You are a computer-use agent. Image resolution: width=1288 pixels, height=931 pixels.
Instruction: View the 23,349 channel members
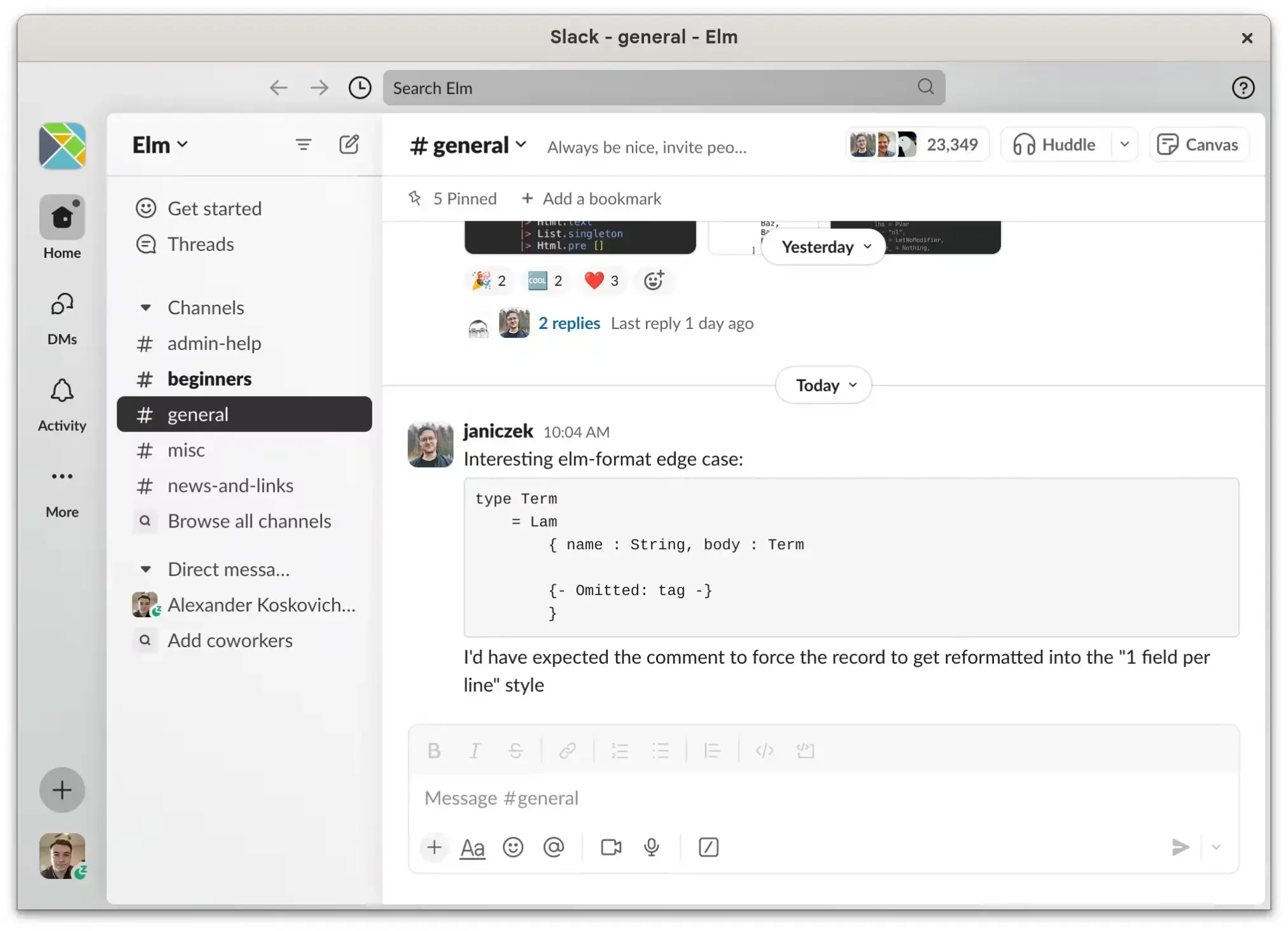tap(916, 144)
